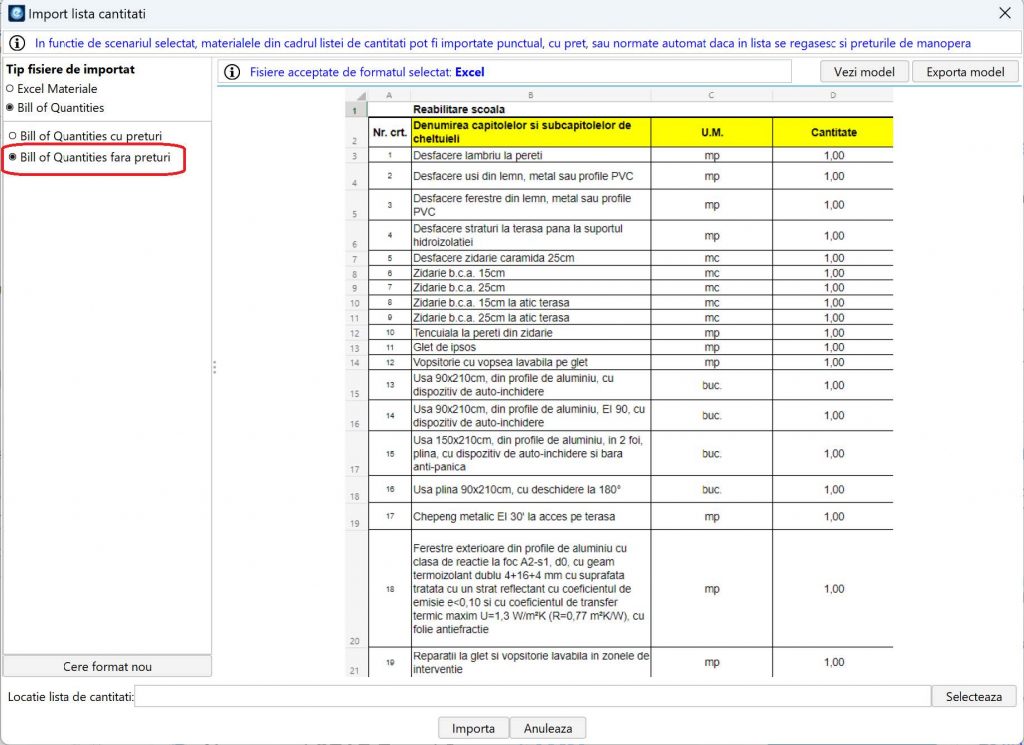Click 'Usa 150x210cm, din profile de aluminiu' text
The height and width of the screenshot is (745, 1024).
pyautogui.click(x=528, y=453)
